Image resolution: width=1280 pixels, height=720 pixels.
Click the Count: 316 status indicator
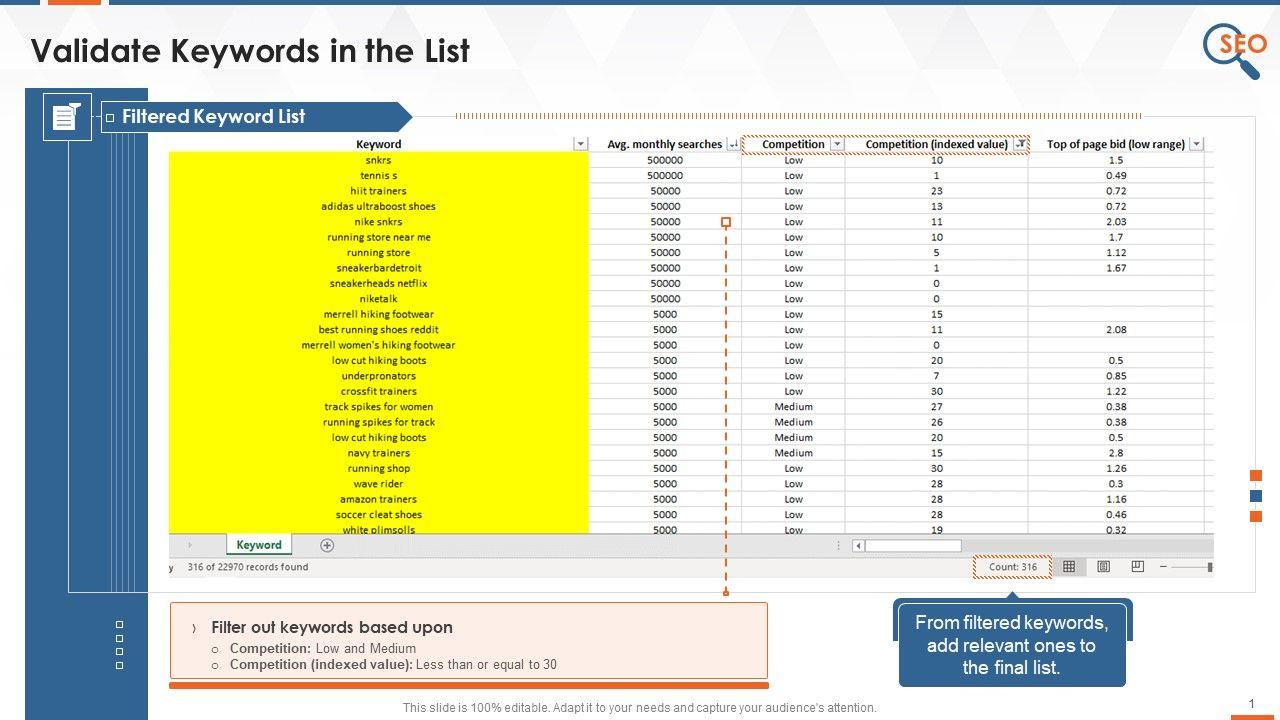[1012, 567]
